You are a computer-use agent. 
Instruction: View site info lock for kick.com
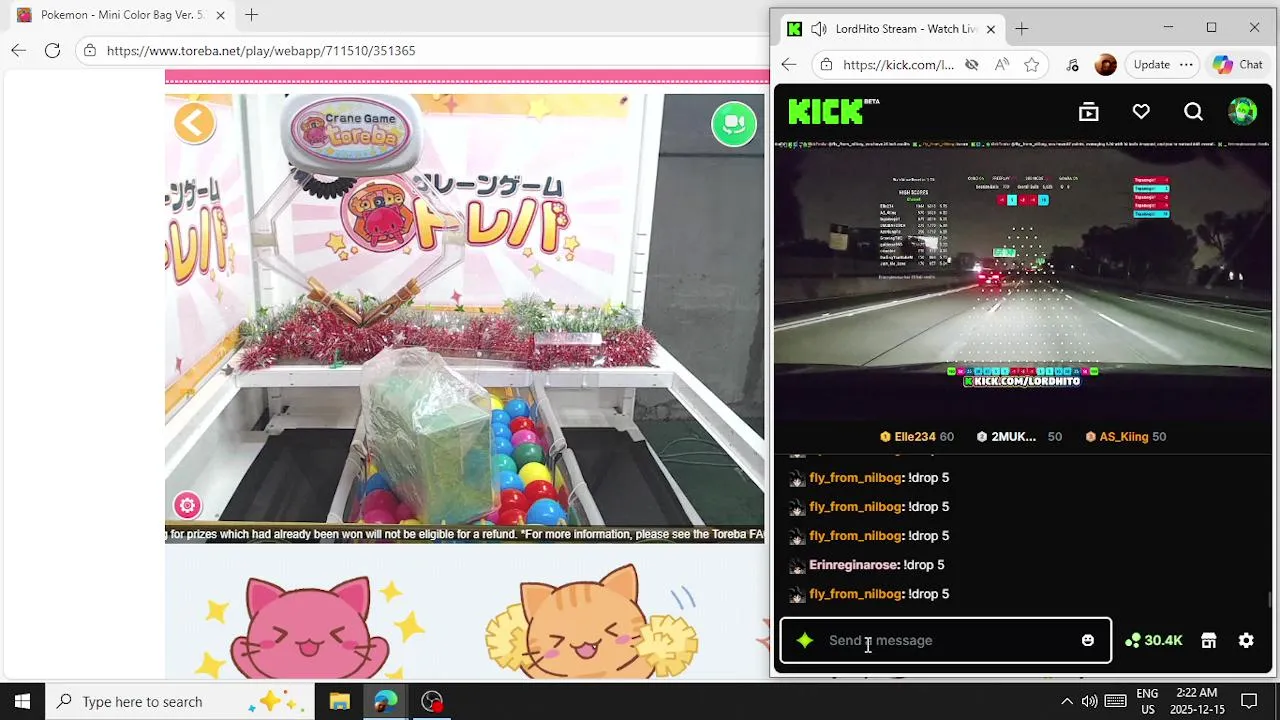(x=826, y=65)
